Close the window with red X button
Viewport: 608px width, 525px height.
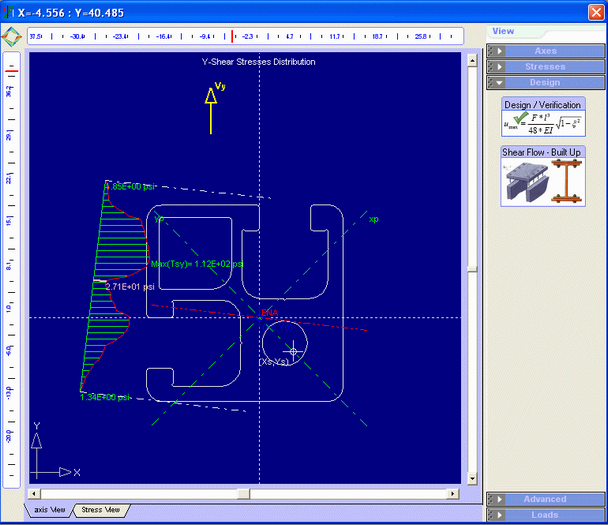coord(596,12)
